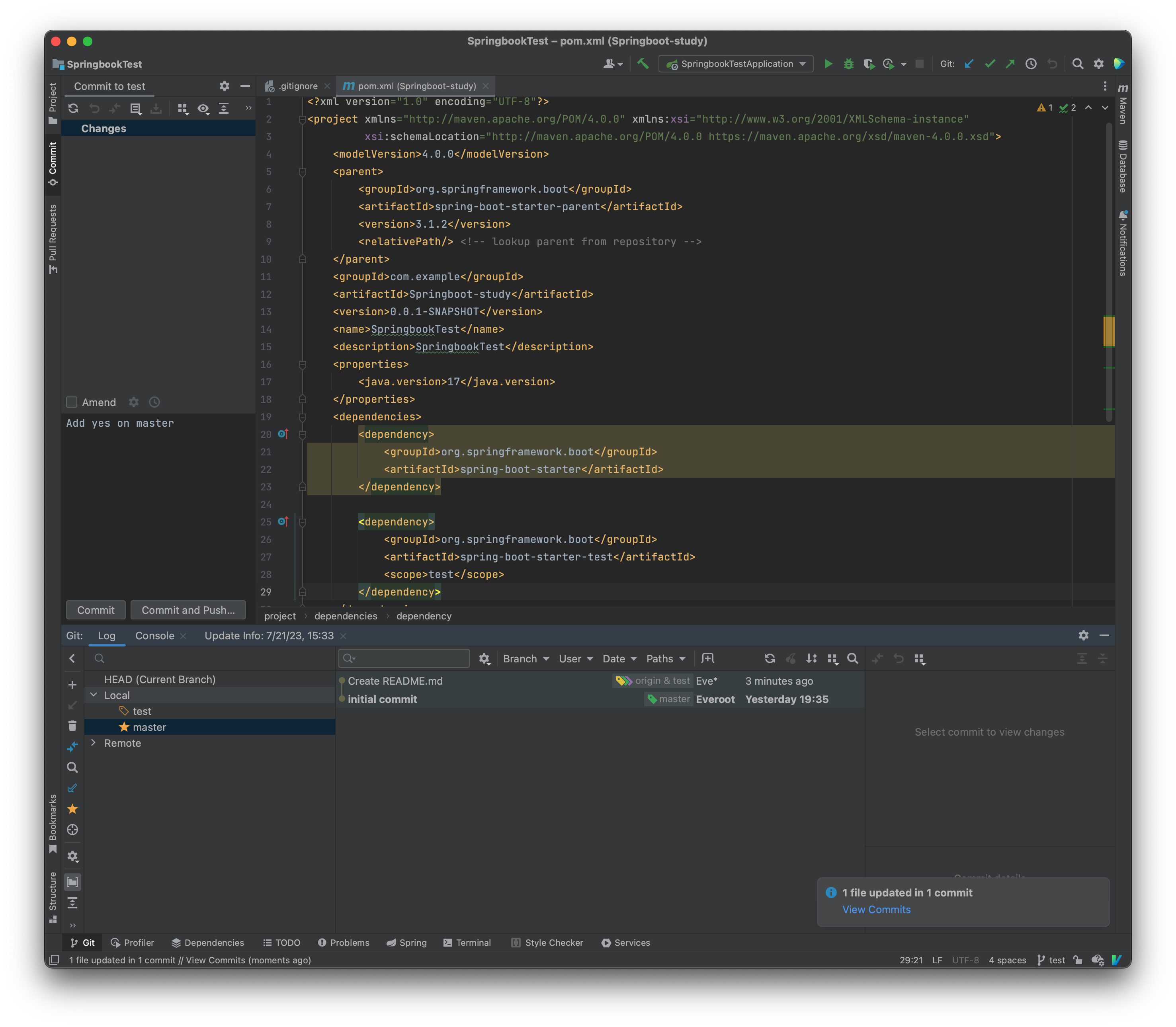Open Terminal tool window tab
This screenshot has width=1176, height=1027.
coord(467,943)
